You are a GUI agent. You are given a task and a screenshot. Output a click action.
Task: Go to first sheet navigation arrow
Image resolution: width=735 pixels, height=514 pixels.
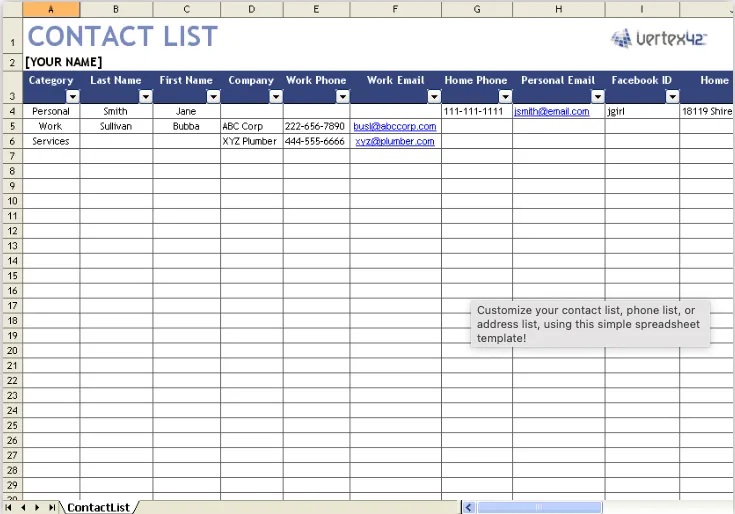pos(8,507)
